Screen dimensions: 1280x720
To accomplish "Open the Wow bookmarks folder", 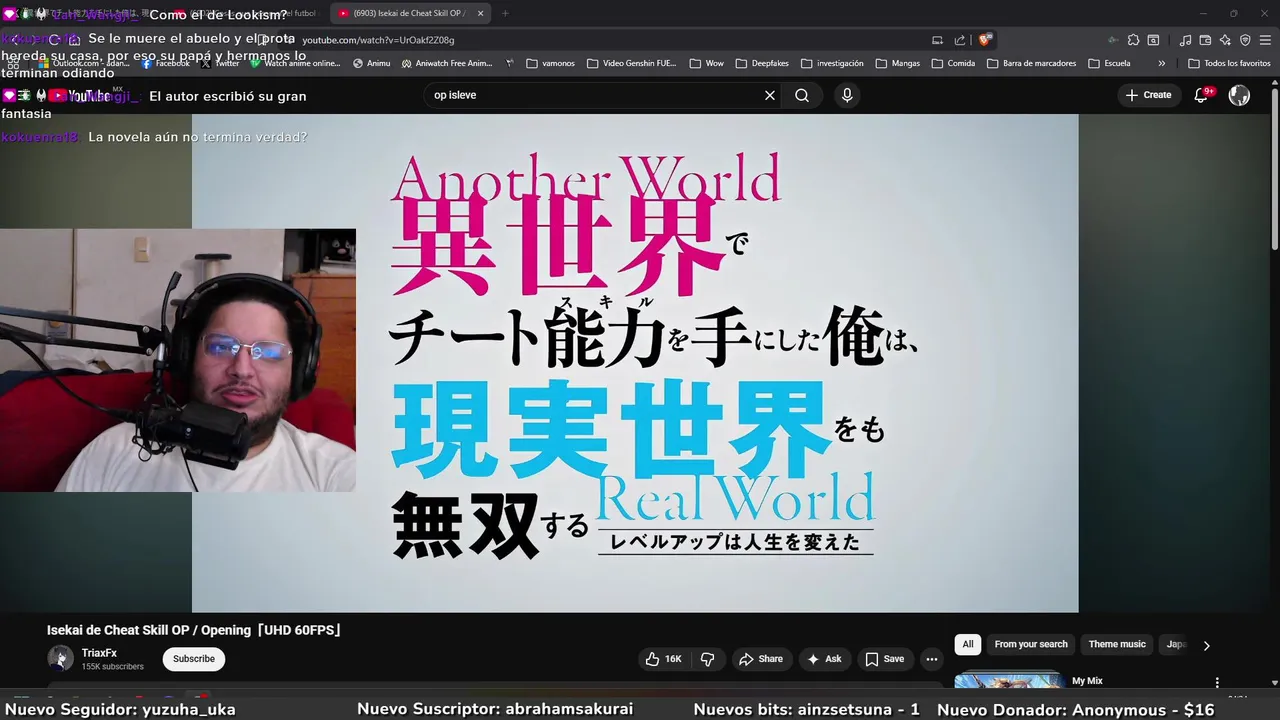I will click(x=706, y=63).
